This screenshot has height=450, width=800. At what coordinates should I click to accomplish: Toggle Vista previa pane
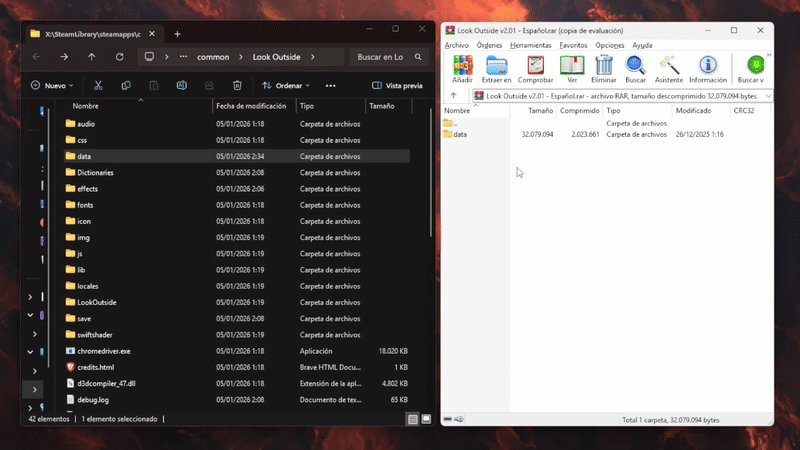pyautogui.click(x=397, y=86)
